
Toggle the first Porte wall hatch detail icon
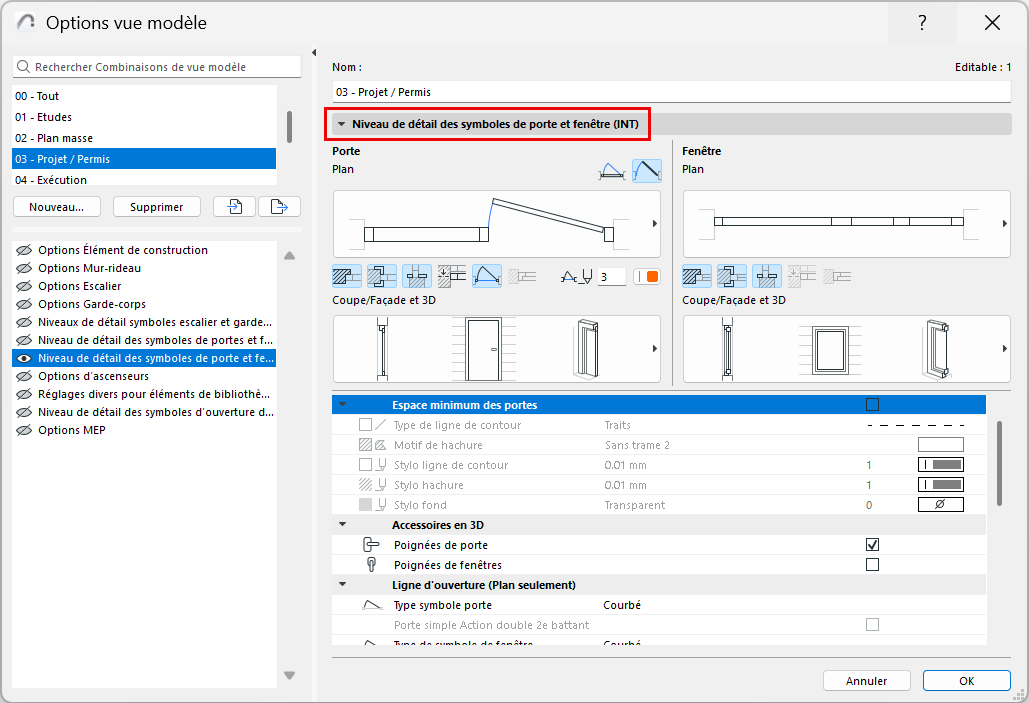click(347, 276)
